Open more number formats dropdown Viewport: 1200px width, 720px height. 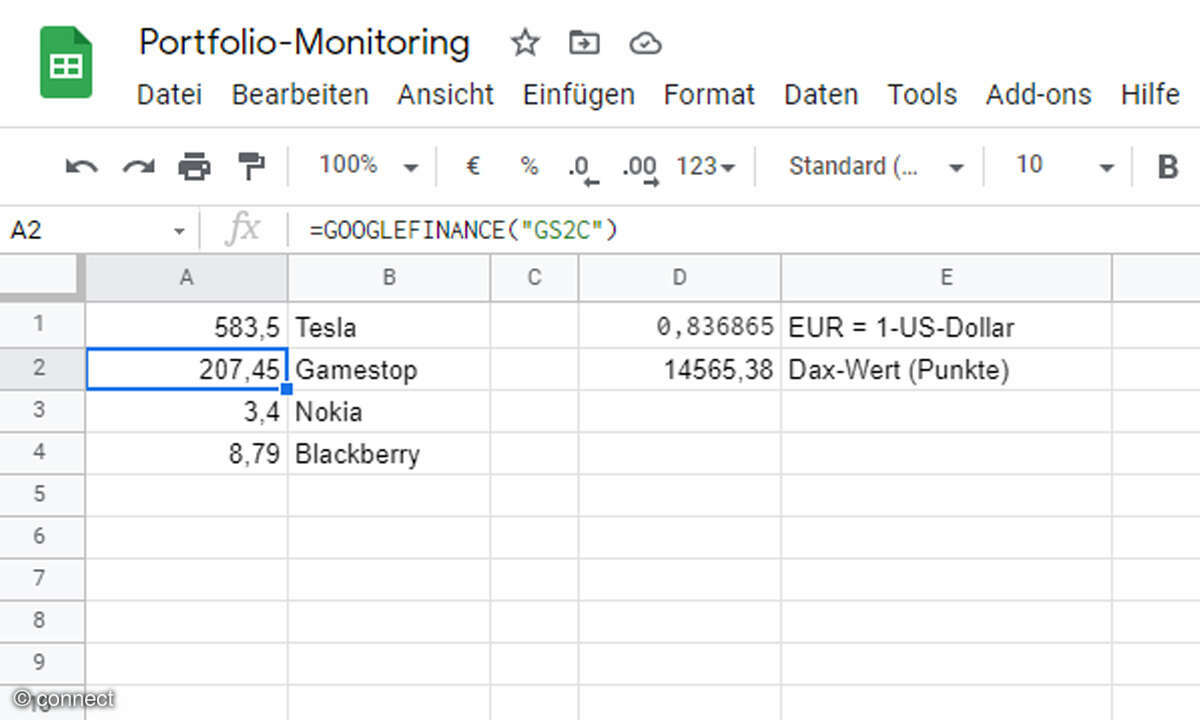pos(706,166)
